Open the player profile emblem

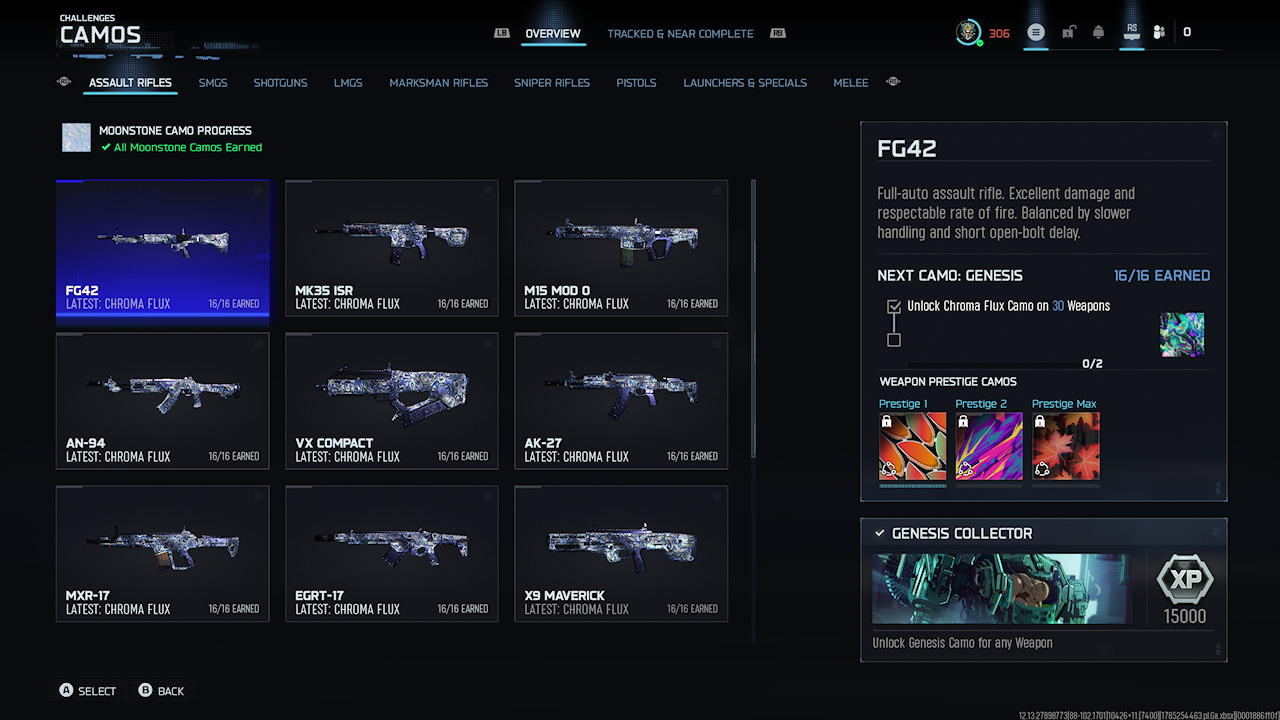[969, 32]
